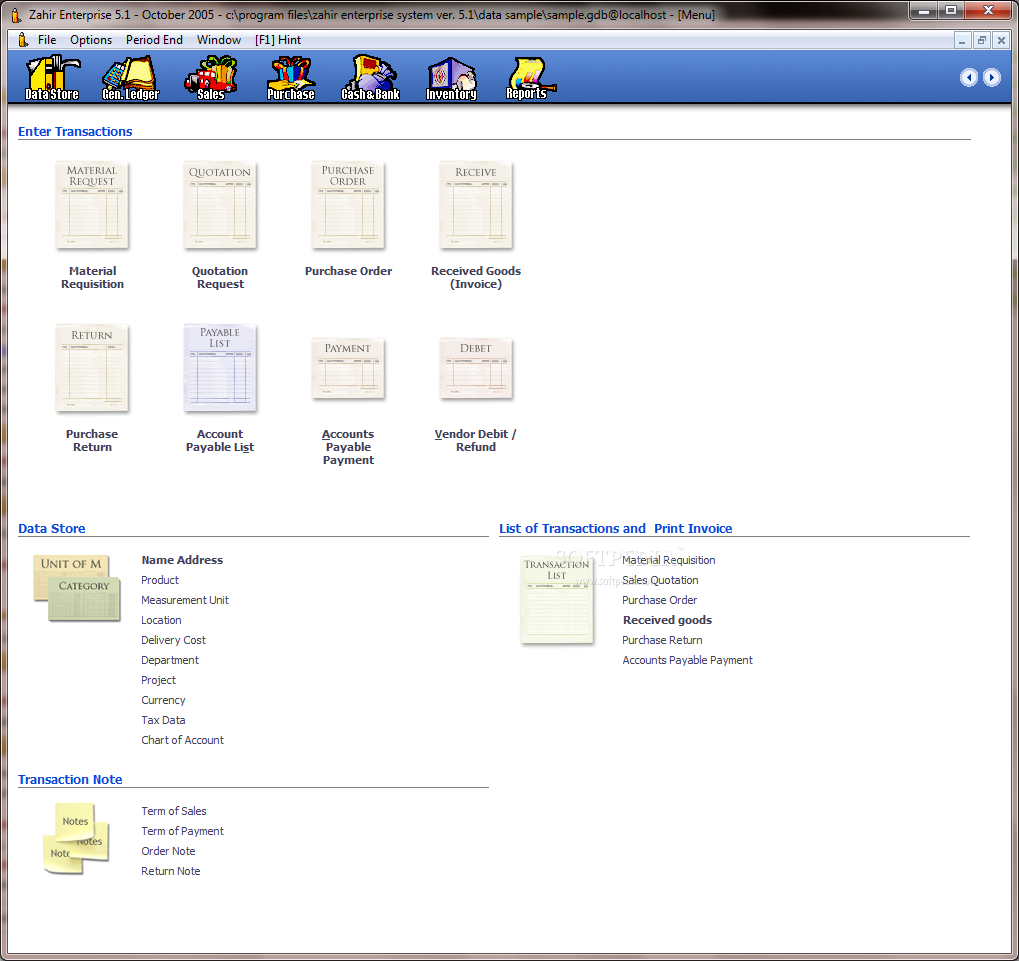
Task: Open the Gen. Ledger module icon
Action: click(131, 78)
